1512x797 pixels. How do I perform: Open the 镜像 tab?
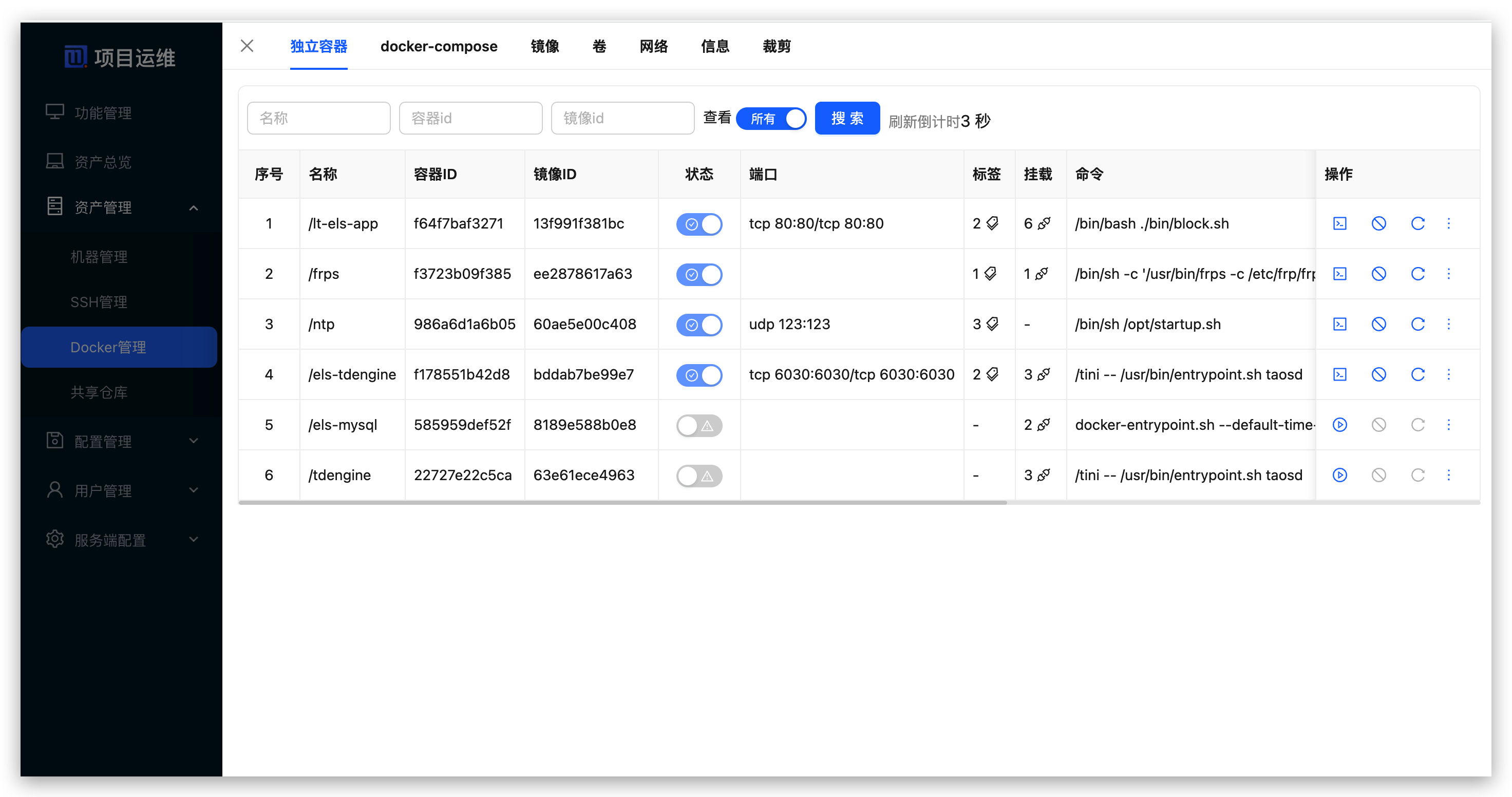pos(544,46)
